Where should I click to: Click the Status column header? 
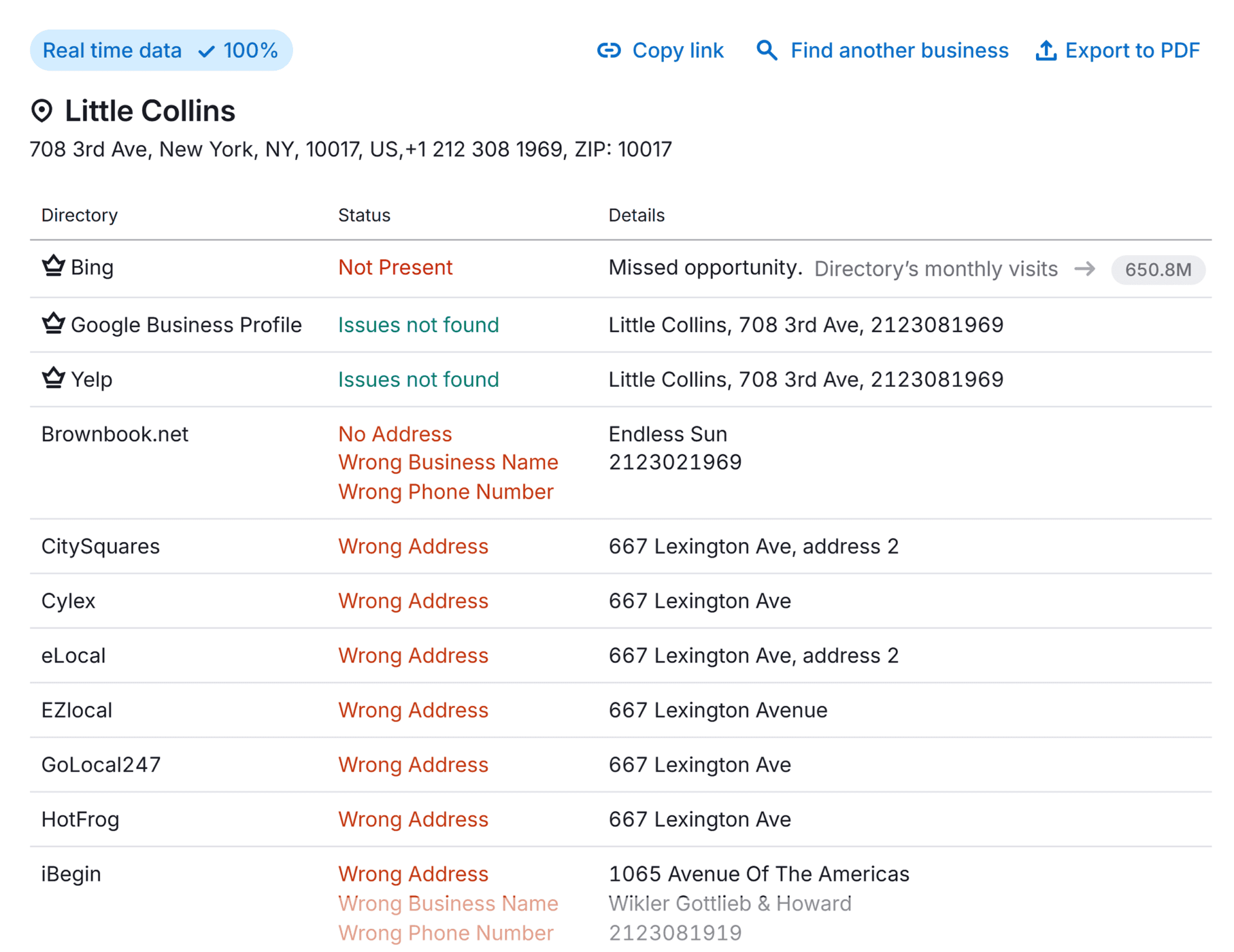pyautogui.click(x=364, y=215)
